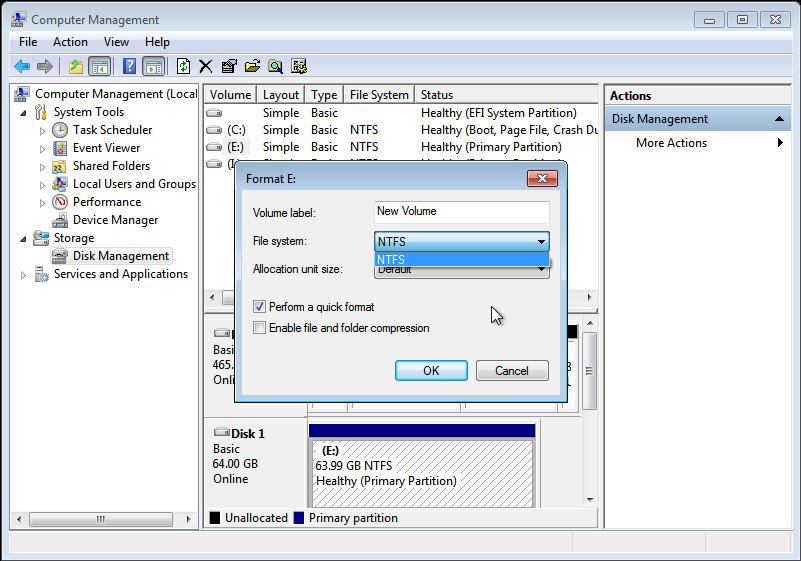Image resolution: width=801 pixels, height=561 pixels.
Task: Click the Explore magnifier toolbar icon
Action: (275, 66)
